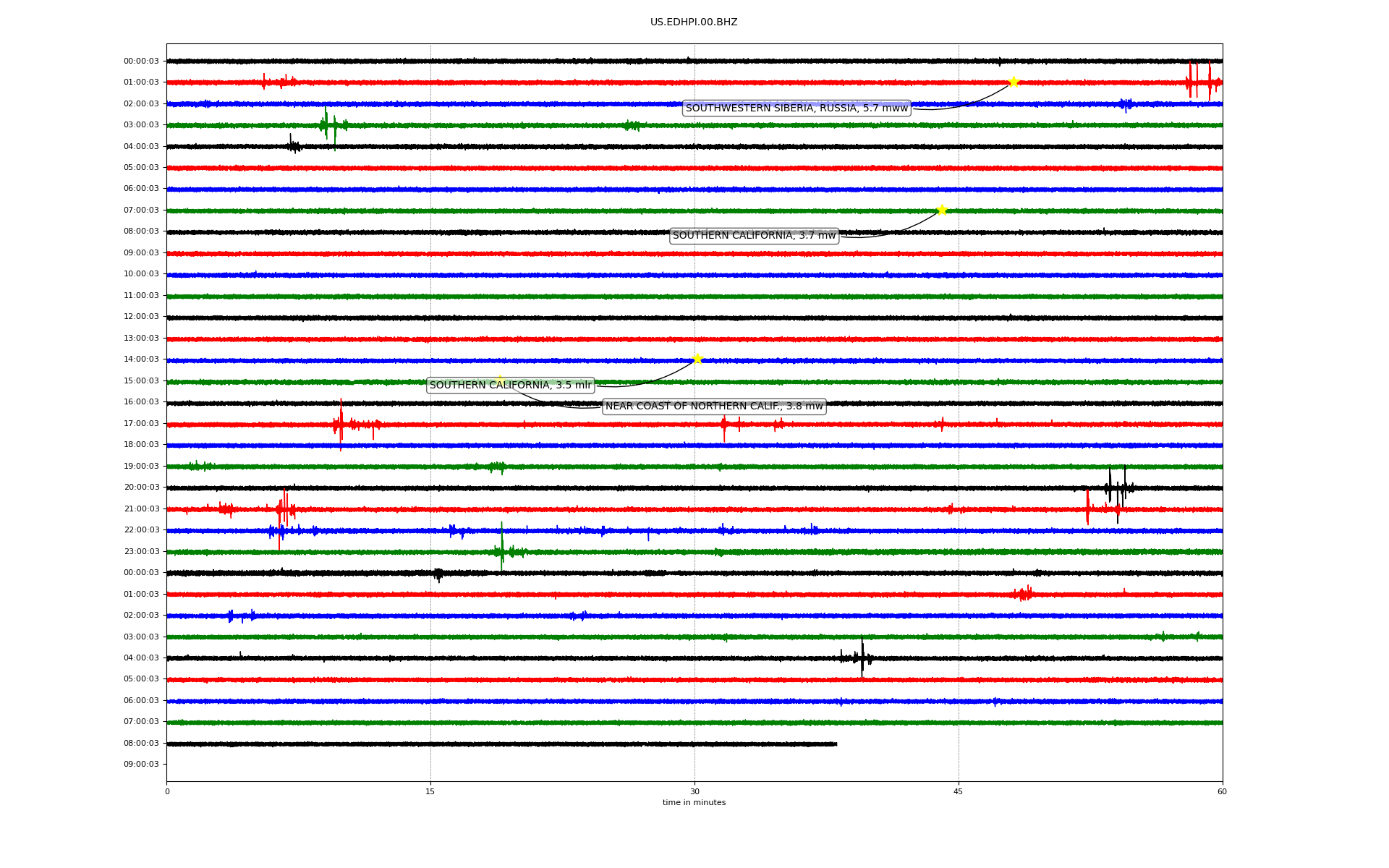Click the end of the last black trace at 08:00:03
The height and width of the screenshot is (868, 1389).
pyautogui.click(x=836, y=744)
